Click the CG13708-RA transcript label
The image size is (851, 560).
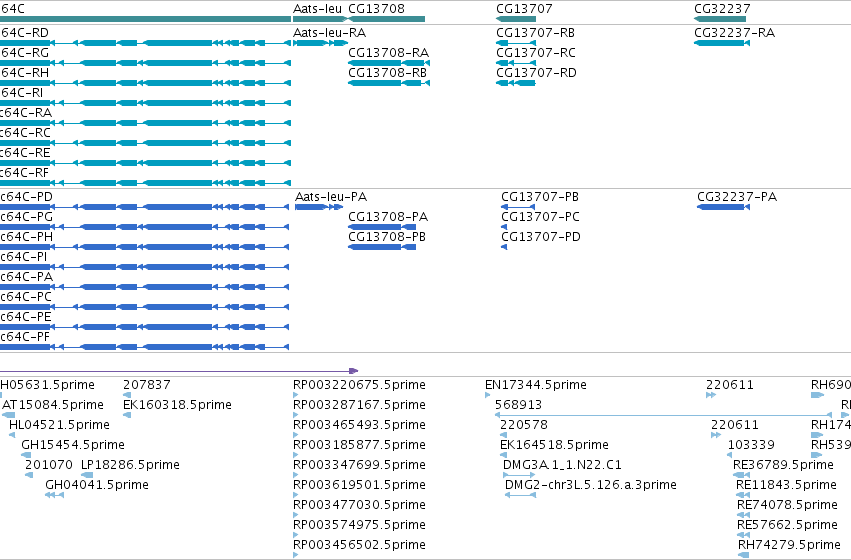coord(389,53)
